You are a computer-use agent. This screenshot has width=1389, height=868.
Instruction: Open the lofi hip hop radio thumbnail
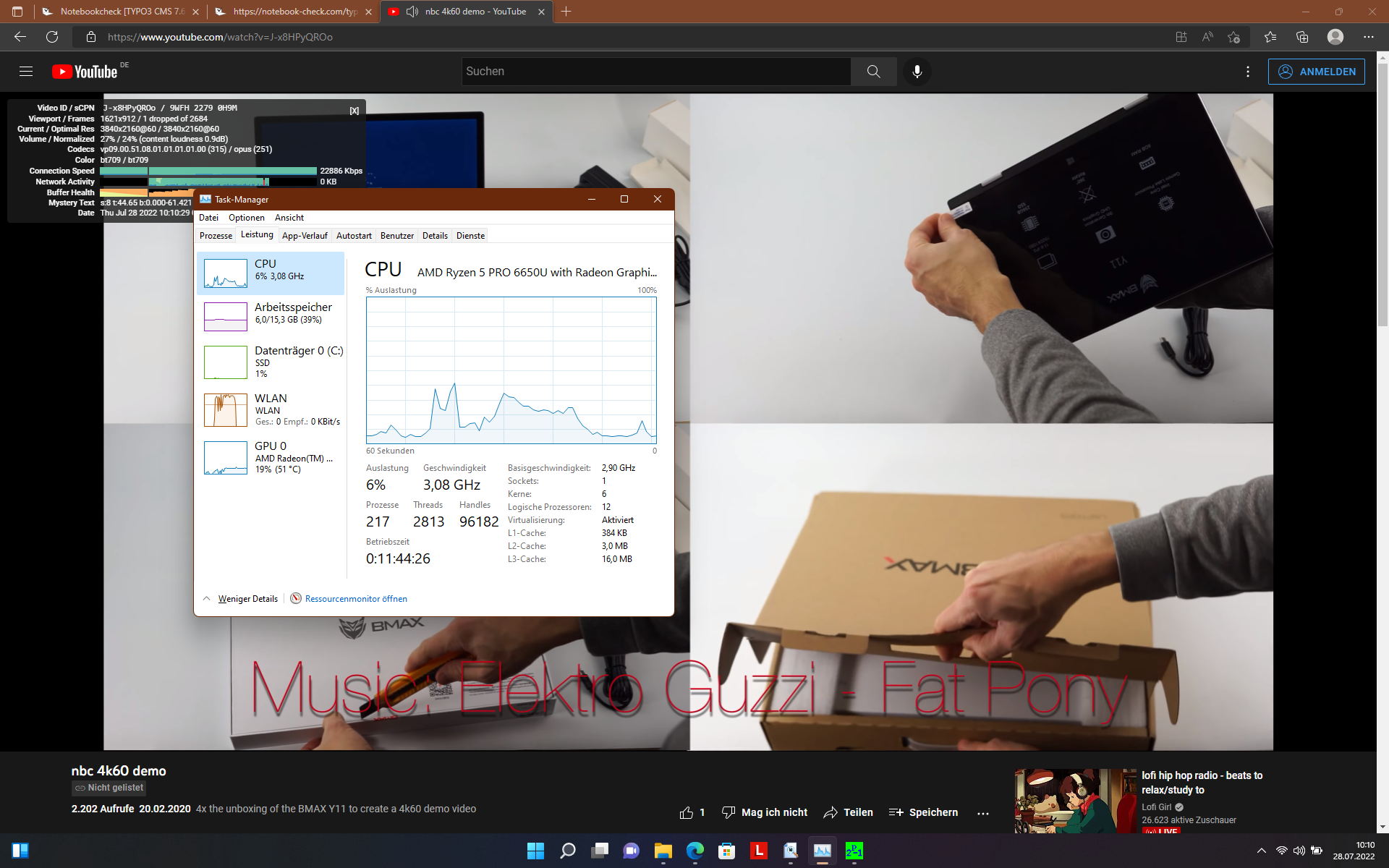[1075, 801]
